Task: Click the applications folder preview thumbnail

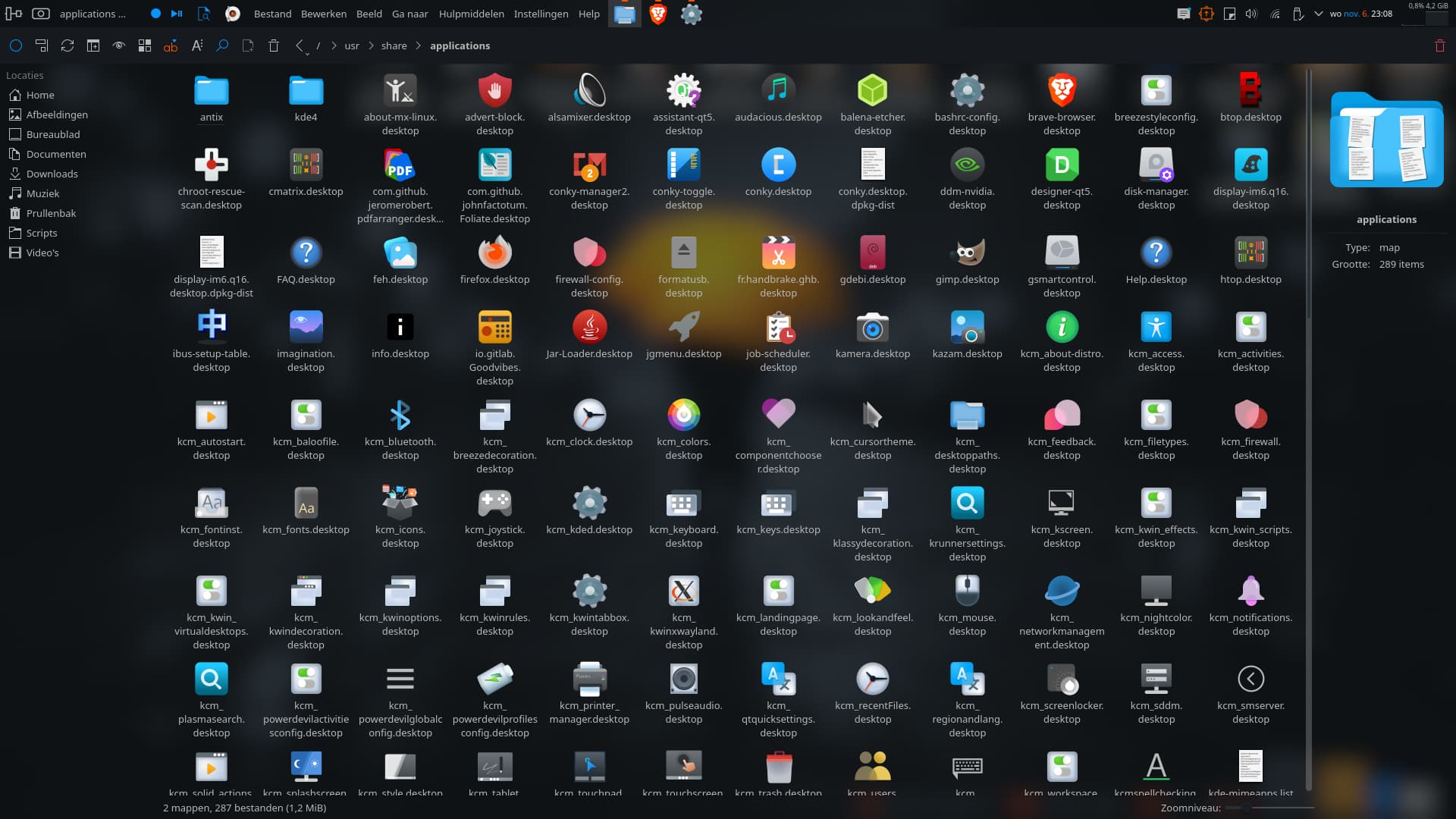Action: coord(1386,140)
